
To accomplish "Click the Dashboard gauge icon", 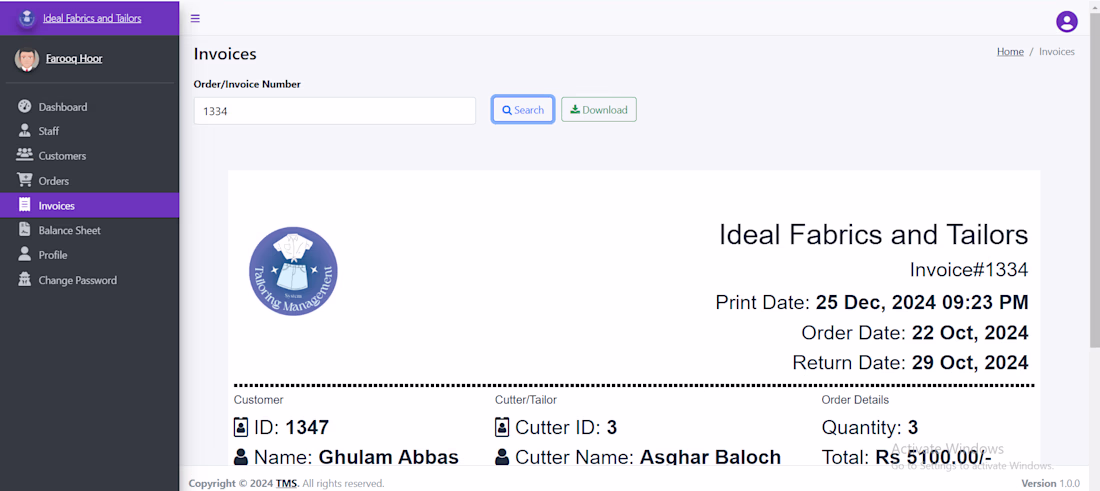I will [25, 106].
